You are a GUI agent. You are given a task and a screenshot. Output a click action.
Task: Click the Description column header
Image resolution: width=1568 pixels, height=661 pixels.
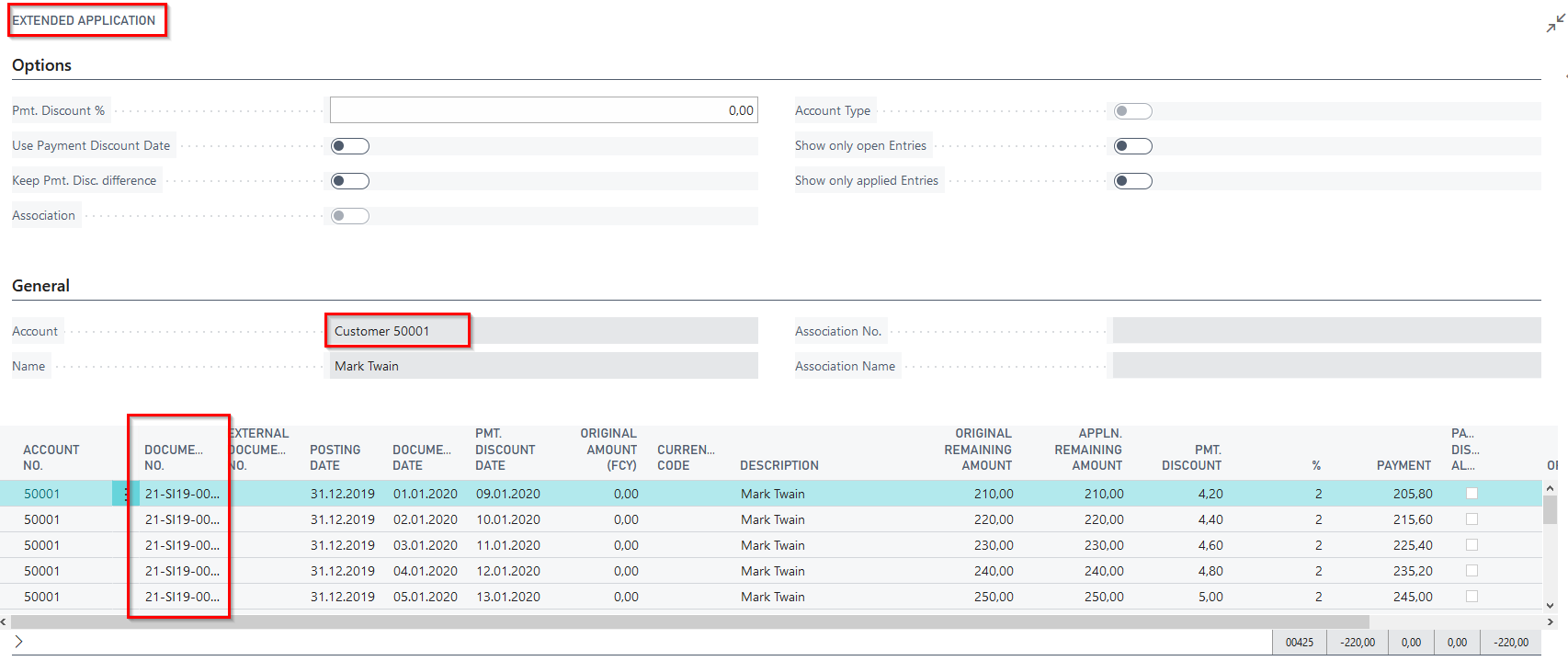779,465
